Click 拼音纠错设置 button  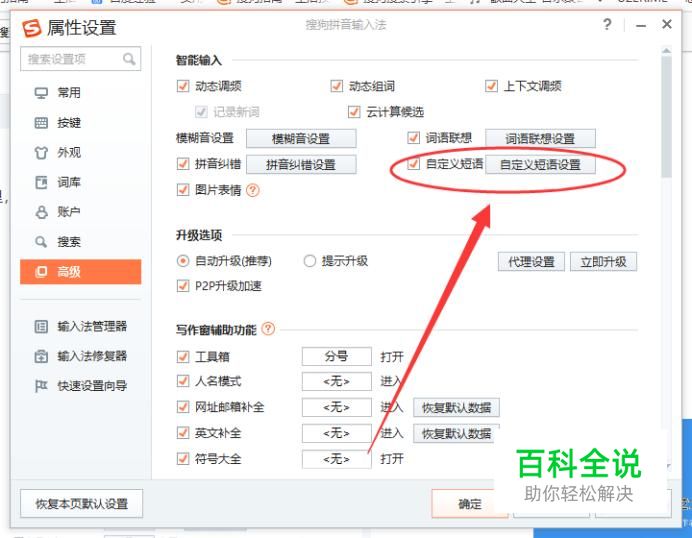[x=301, y=165]
